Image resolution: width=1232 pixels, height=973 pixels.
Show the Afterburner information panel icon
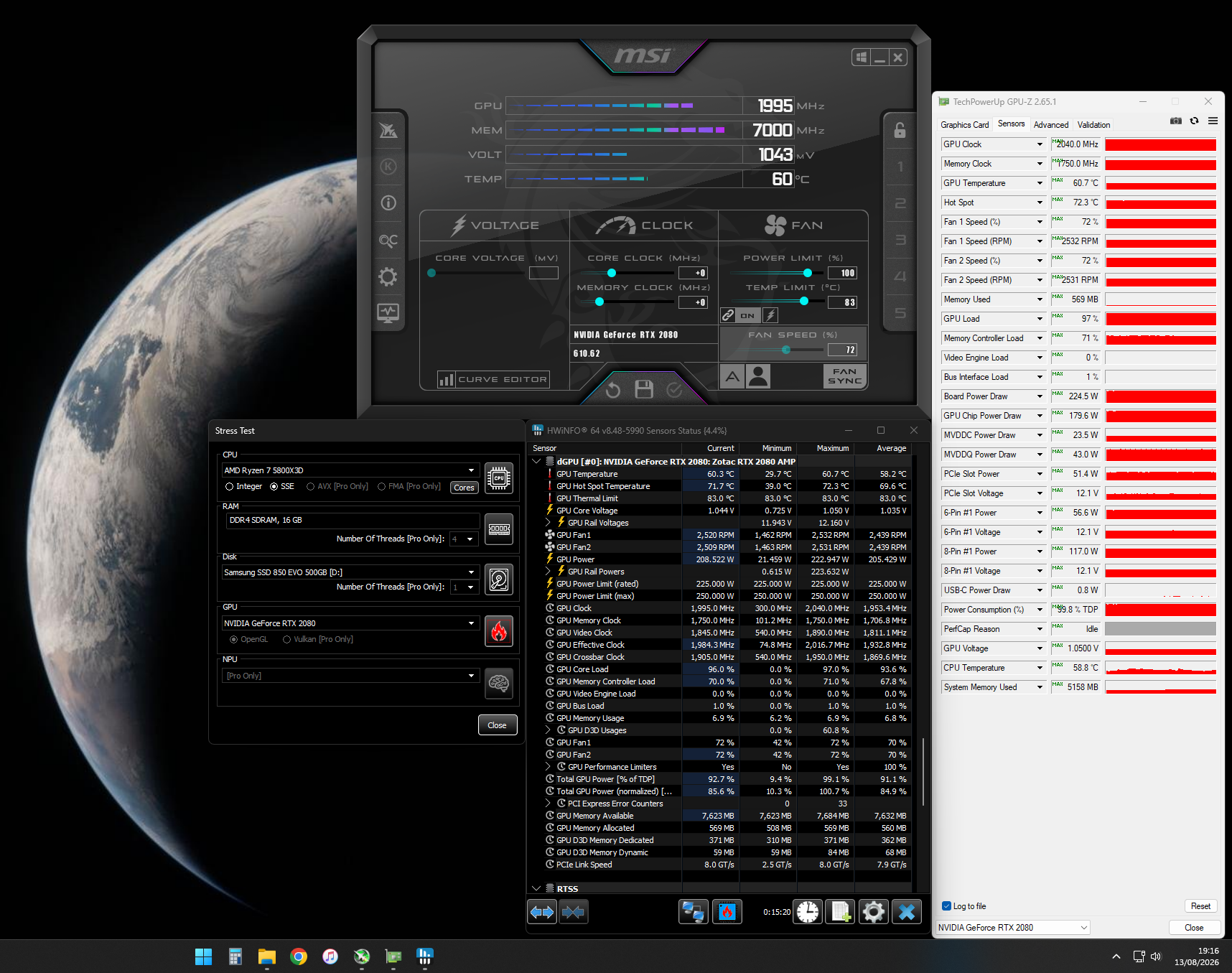[x=388, y=203]
